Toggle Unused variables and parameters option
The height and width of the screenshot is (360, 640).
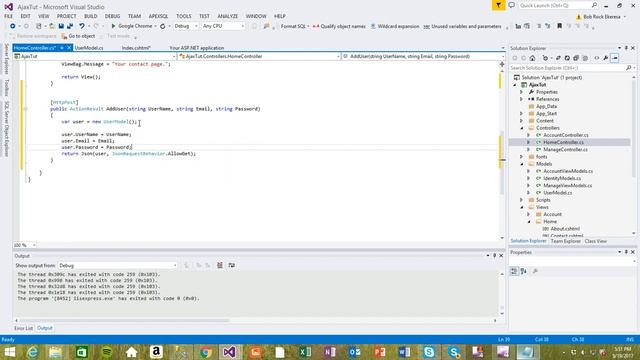click(x=462, y=26)
